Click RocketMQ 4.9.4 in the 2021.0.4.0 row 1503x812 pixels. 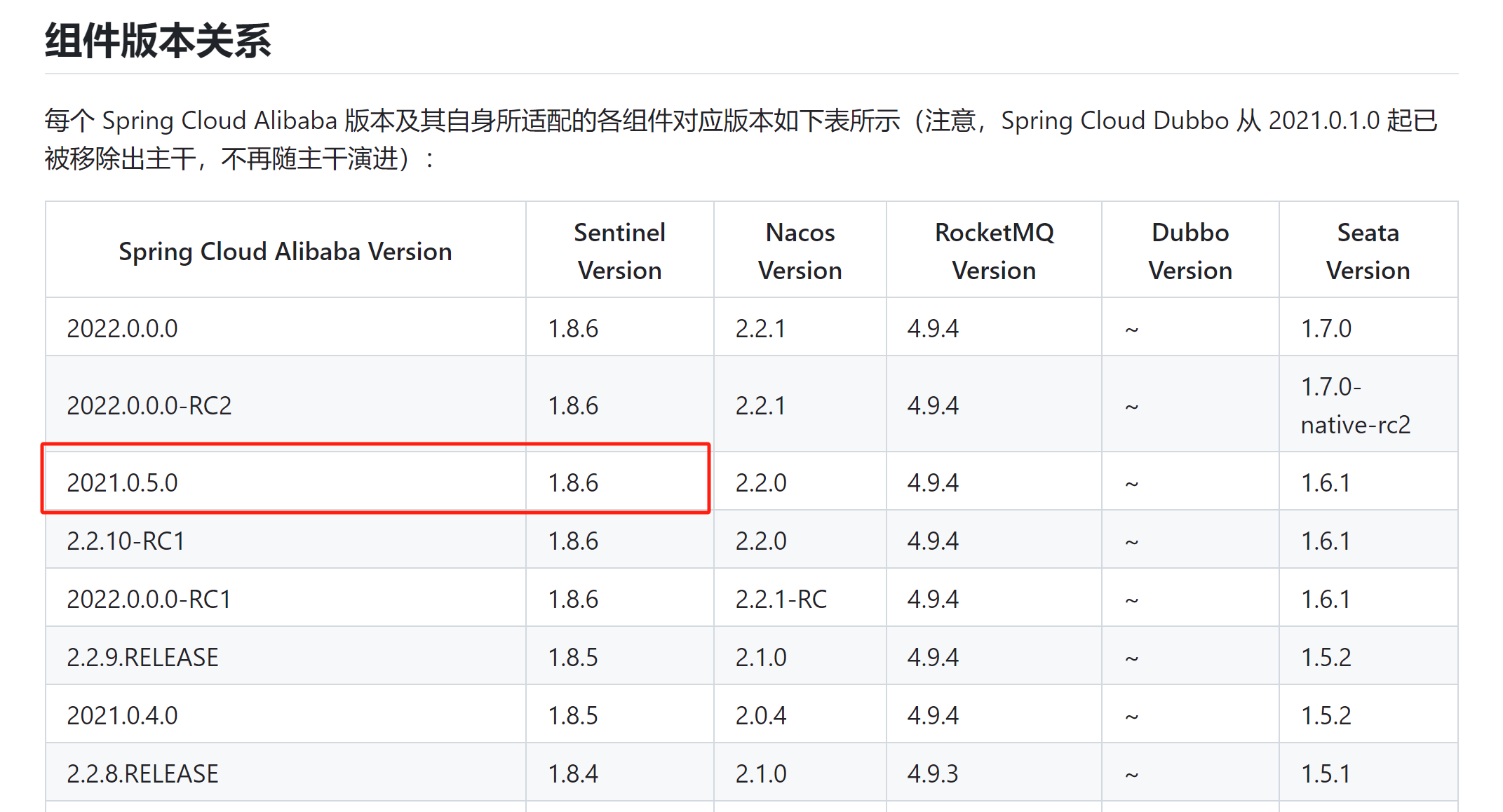pyautogui.click(x=994, y=715)
